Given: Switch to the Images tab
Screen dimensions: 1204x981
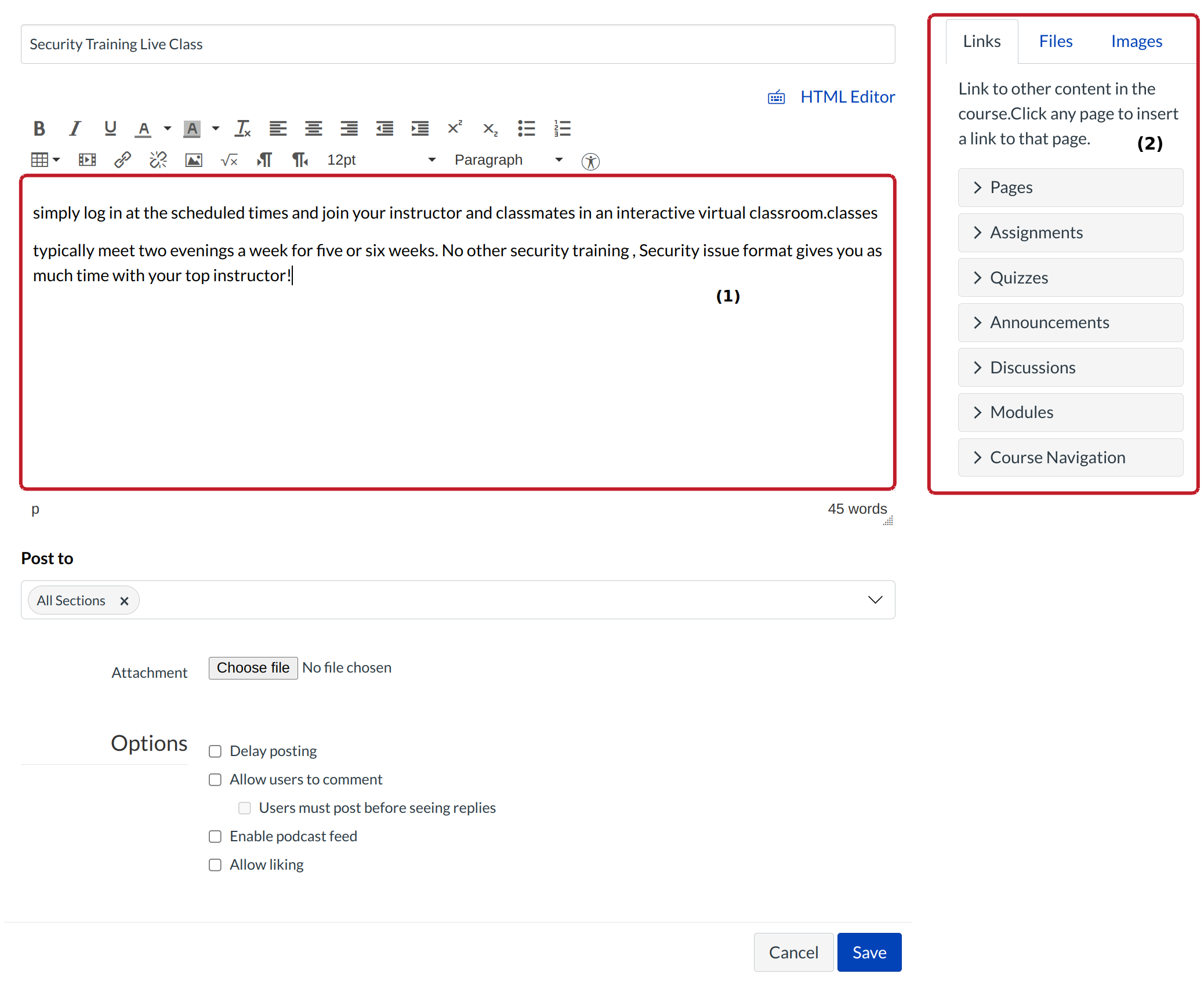Looking at the screenshot, I should pos(1136,41).
